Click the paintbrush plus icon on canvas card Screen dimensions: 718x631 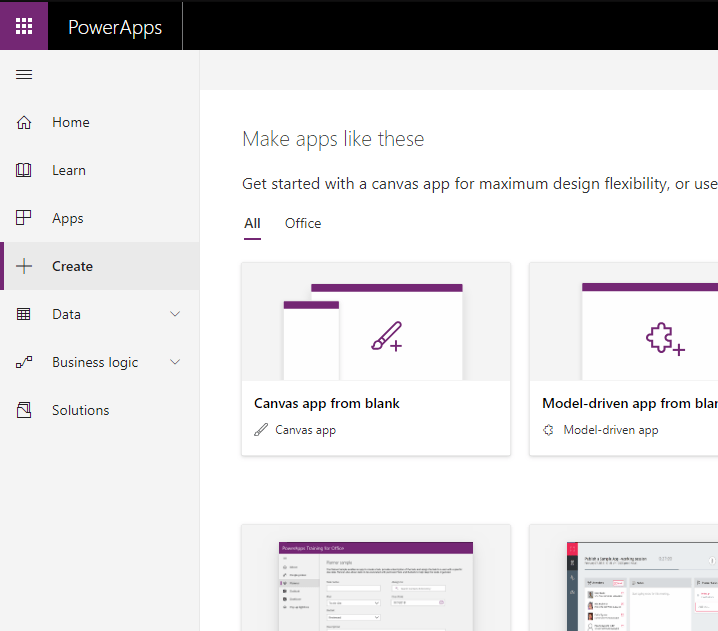tap(386, 337)
